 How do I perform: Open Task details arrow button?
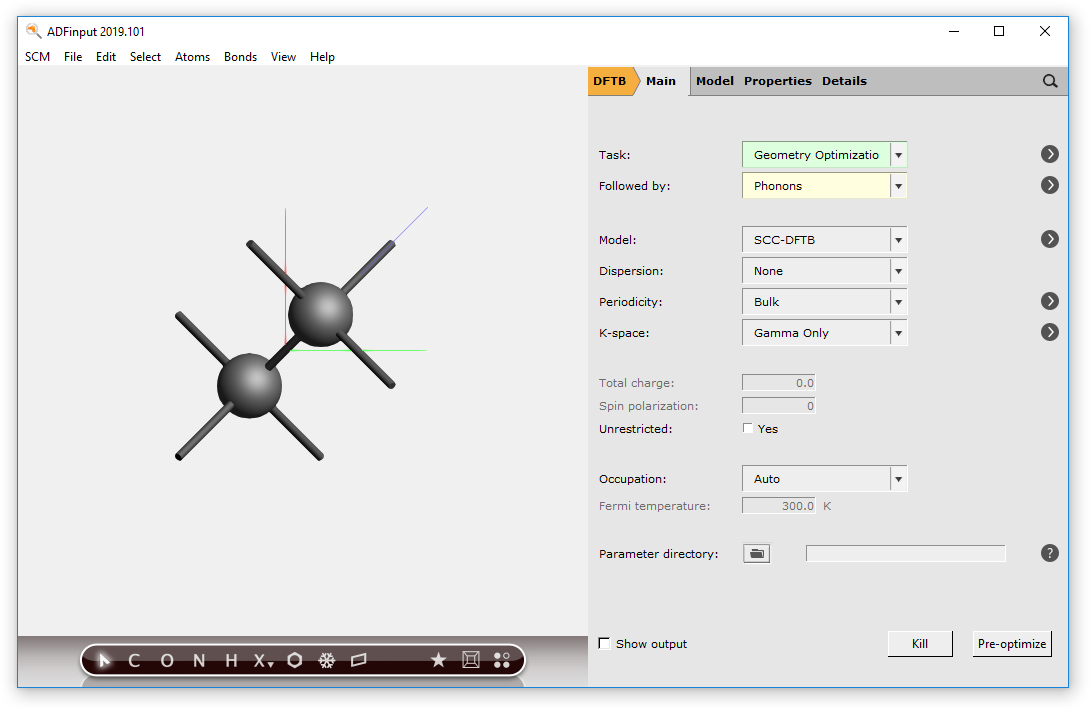[x=1050, y=154]
